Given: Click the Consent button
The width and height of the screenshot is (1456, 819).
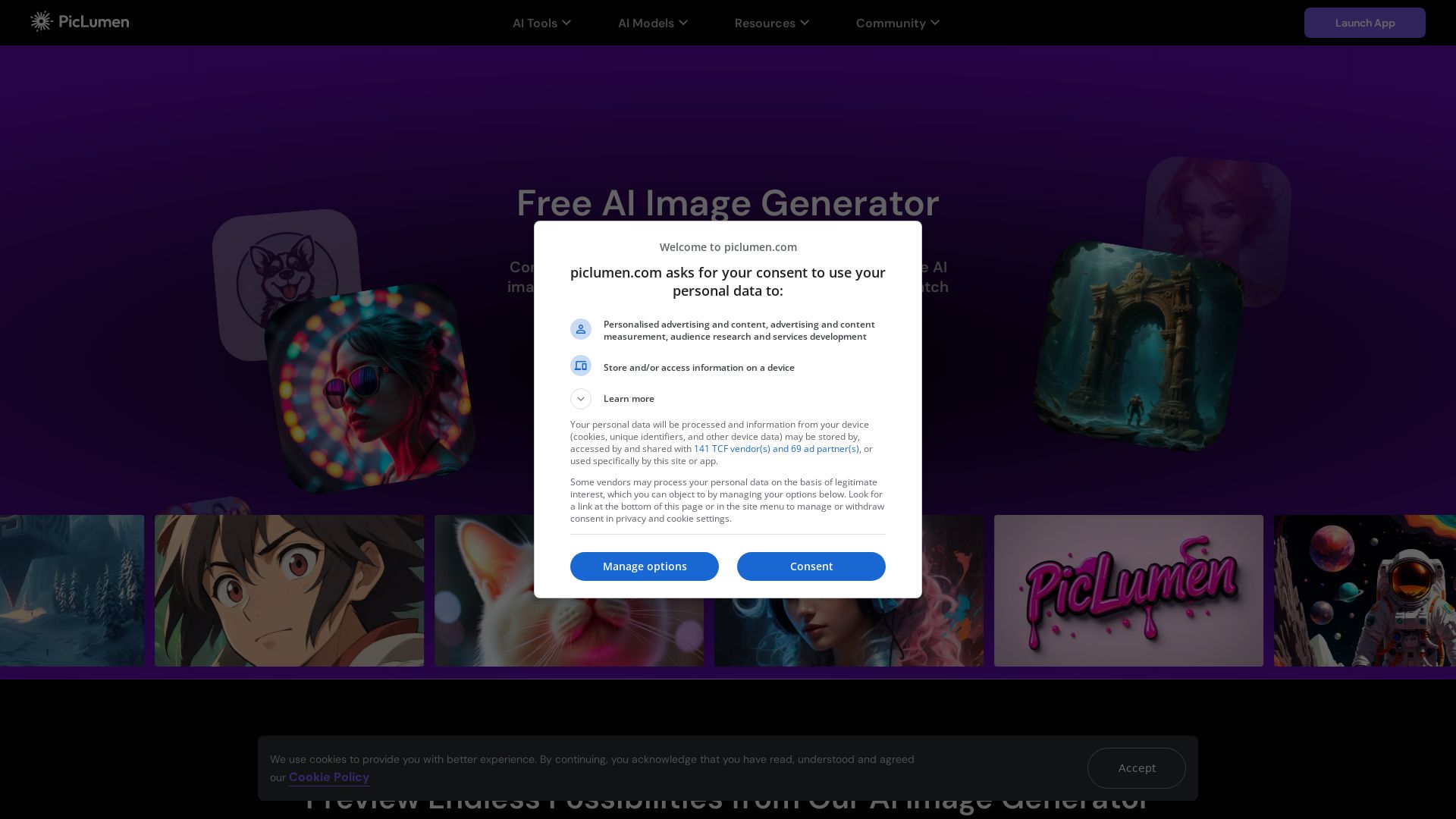Looking at the screenshot, I should 811,566.
